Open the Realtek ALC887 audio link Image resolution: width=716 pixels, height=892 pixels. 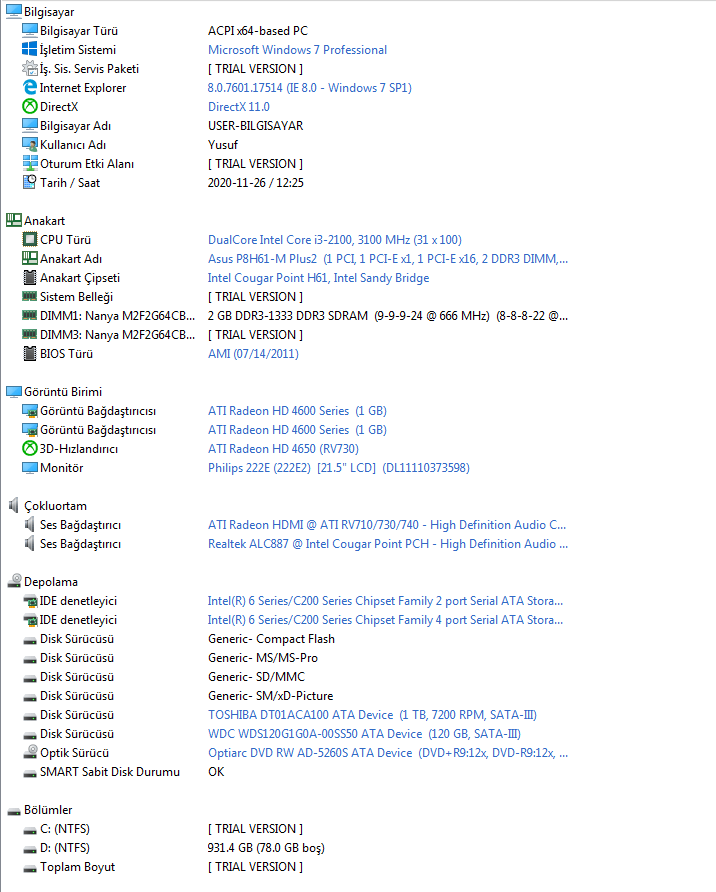(x=388, y=543)
